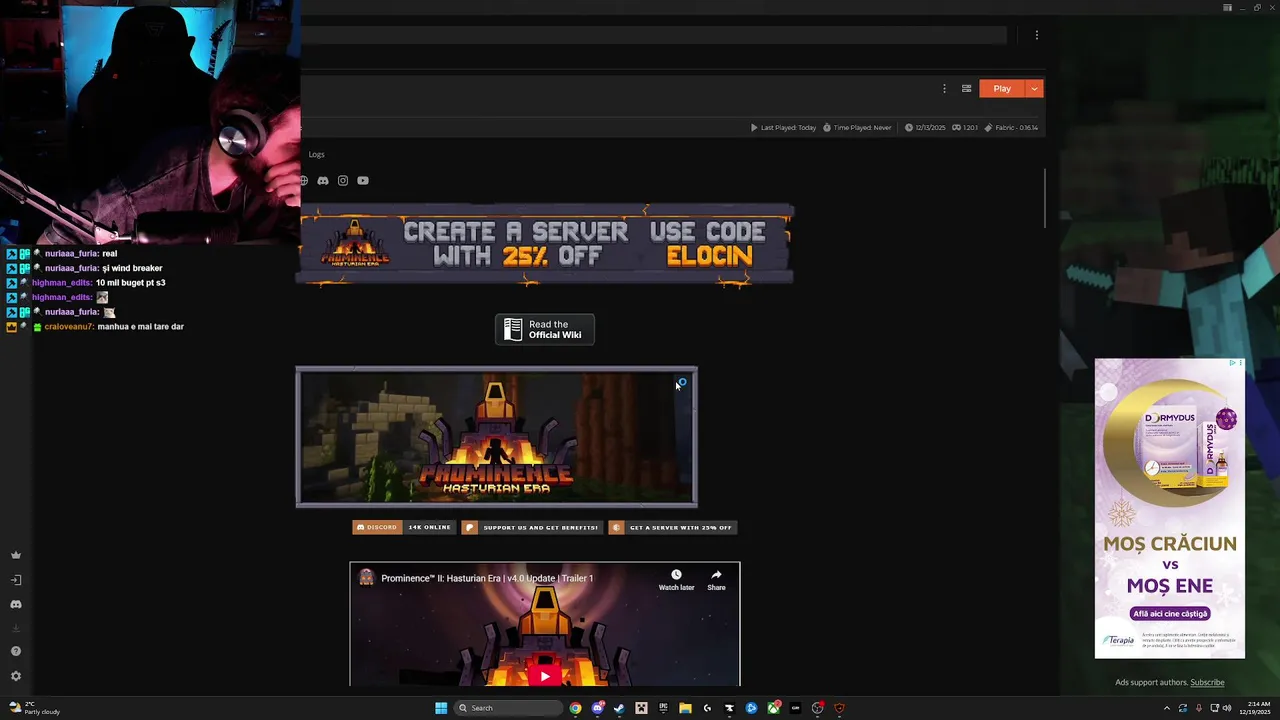Click the crown icon in left sidebar

(16, 555)
